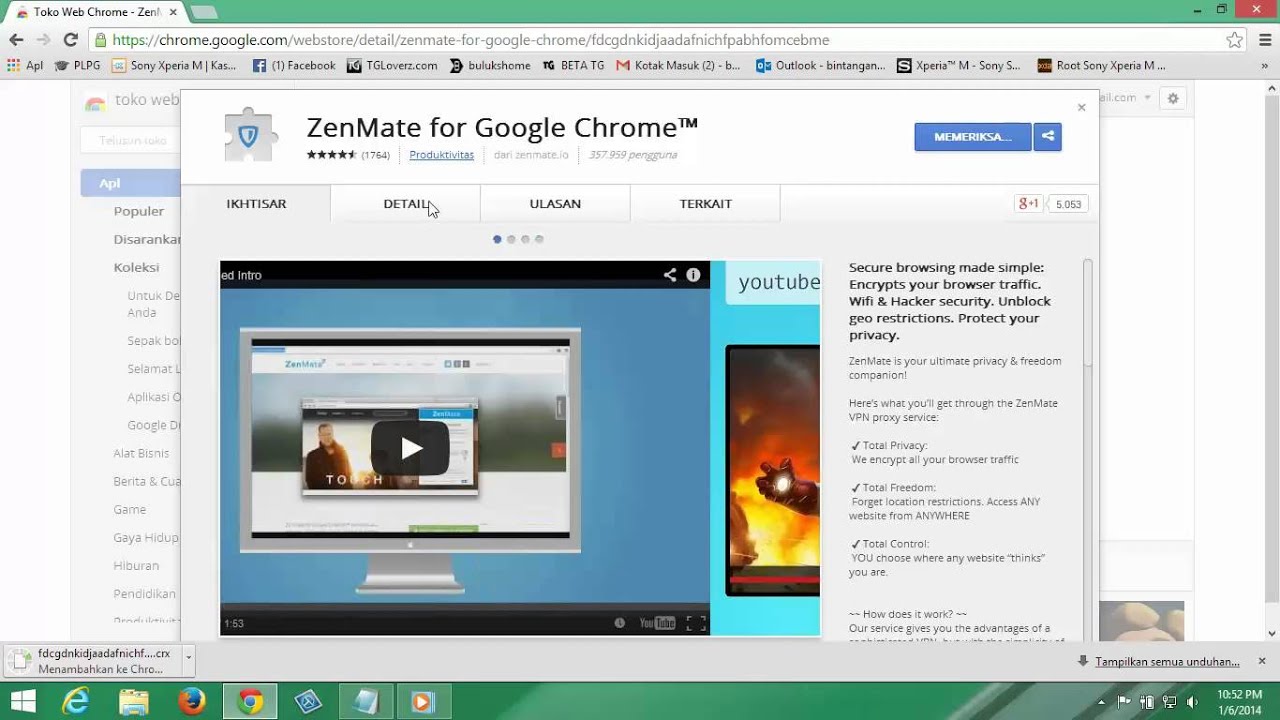This screenshot has height=720, width=1280.
Task: Click the star rating for ZenMate
Action: (x=331, y=155)
